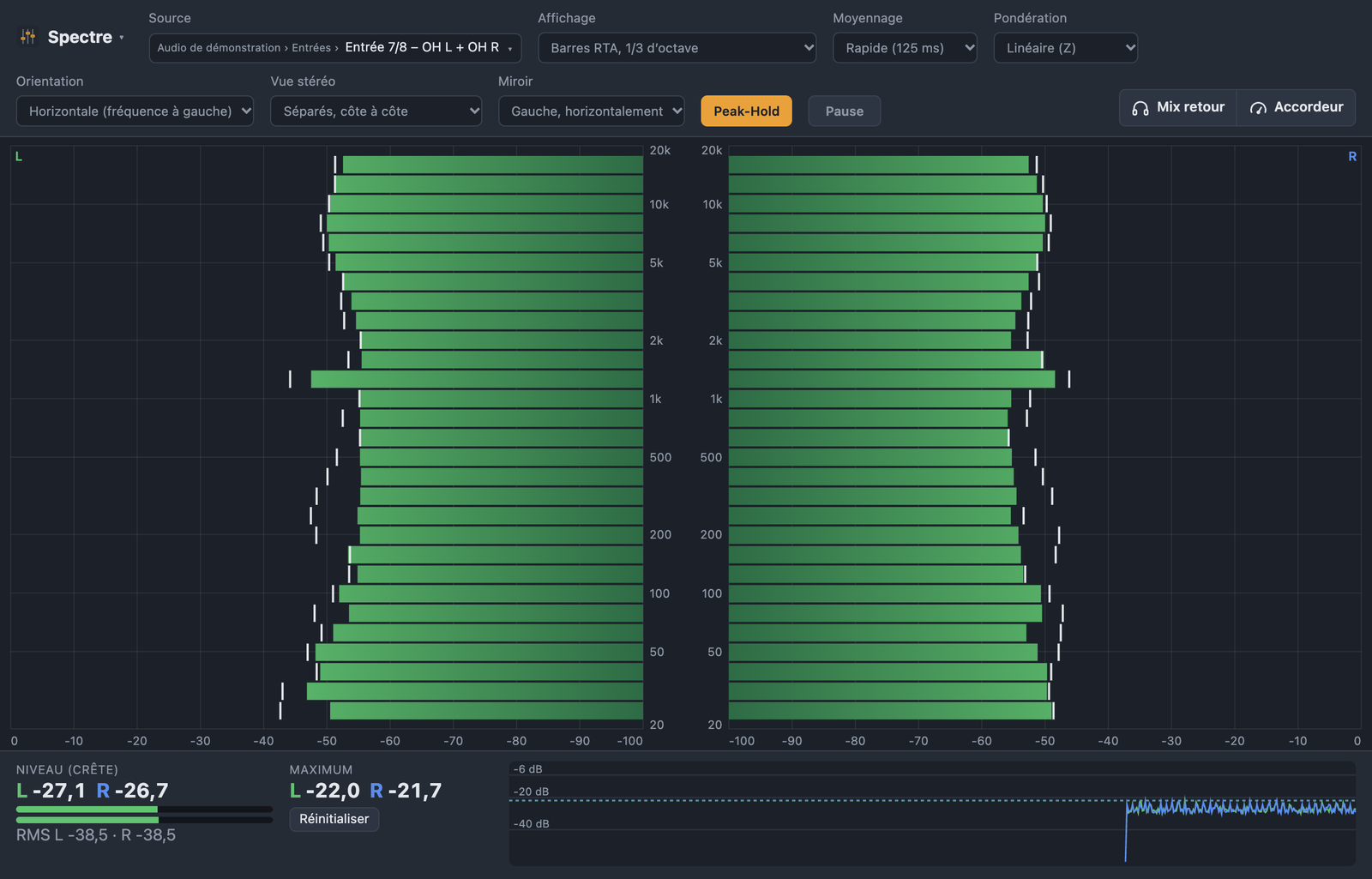The height and width of the screenshot is (879, 1372).
Task: Open the Affichage Barres RTA dropdown
Action: pos(677,47)
